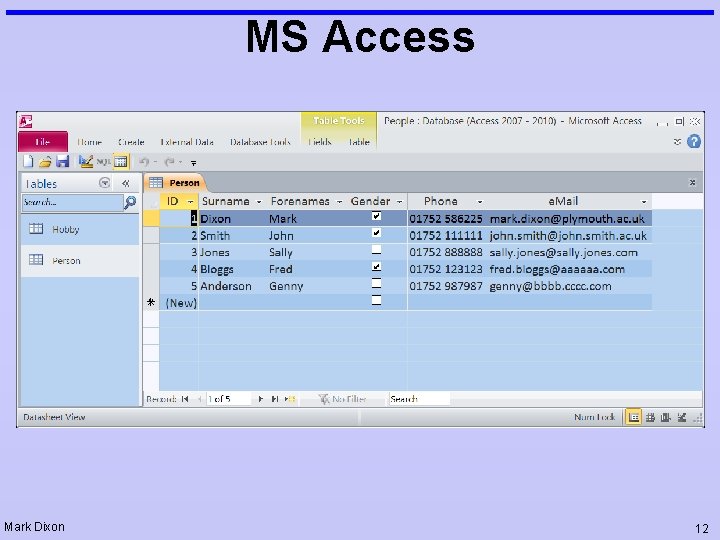Go to the first record navigation button
This screenshot has width=720, height=540.
point(185,399)
